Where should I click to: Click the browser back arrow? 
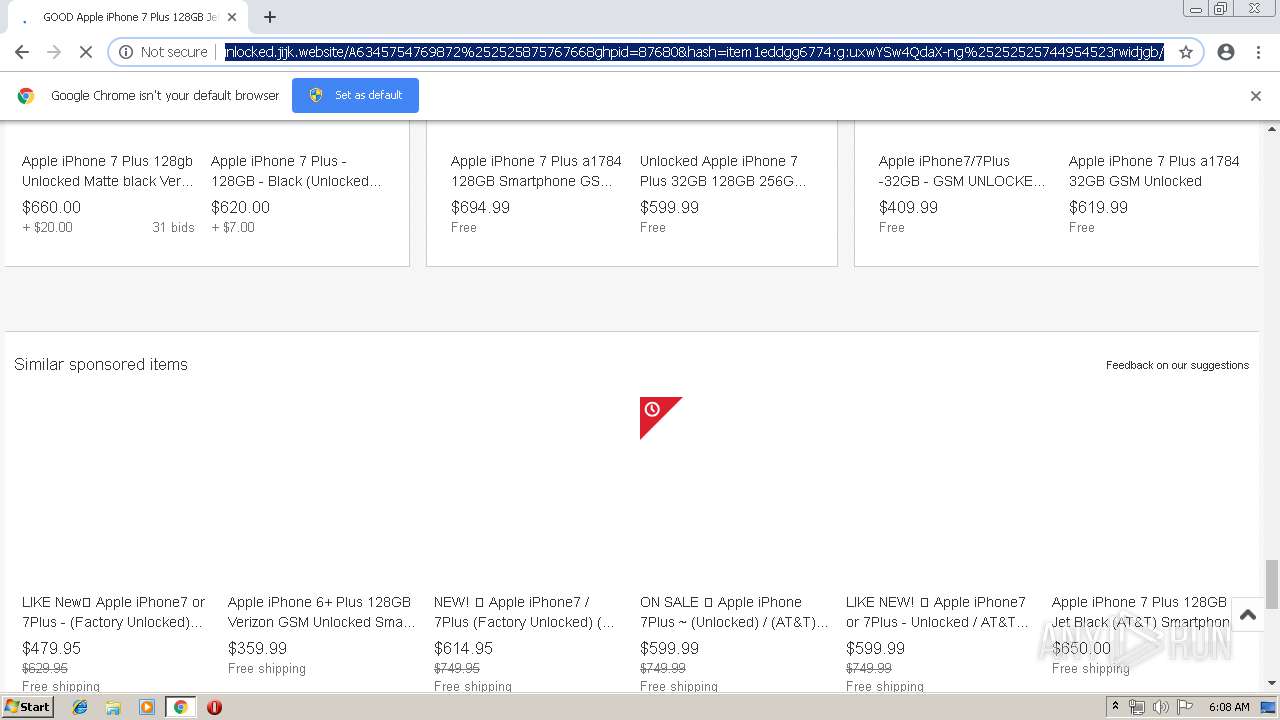click(22, 52)
